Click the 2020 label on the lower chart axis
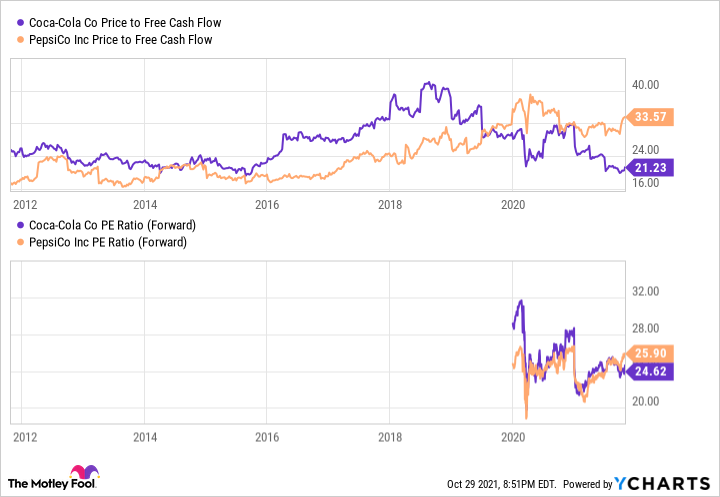Image resolution: width=720 pixels, height=497 pixels. tap(511, 436)
